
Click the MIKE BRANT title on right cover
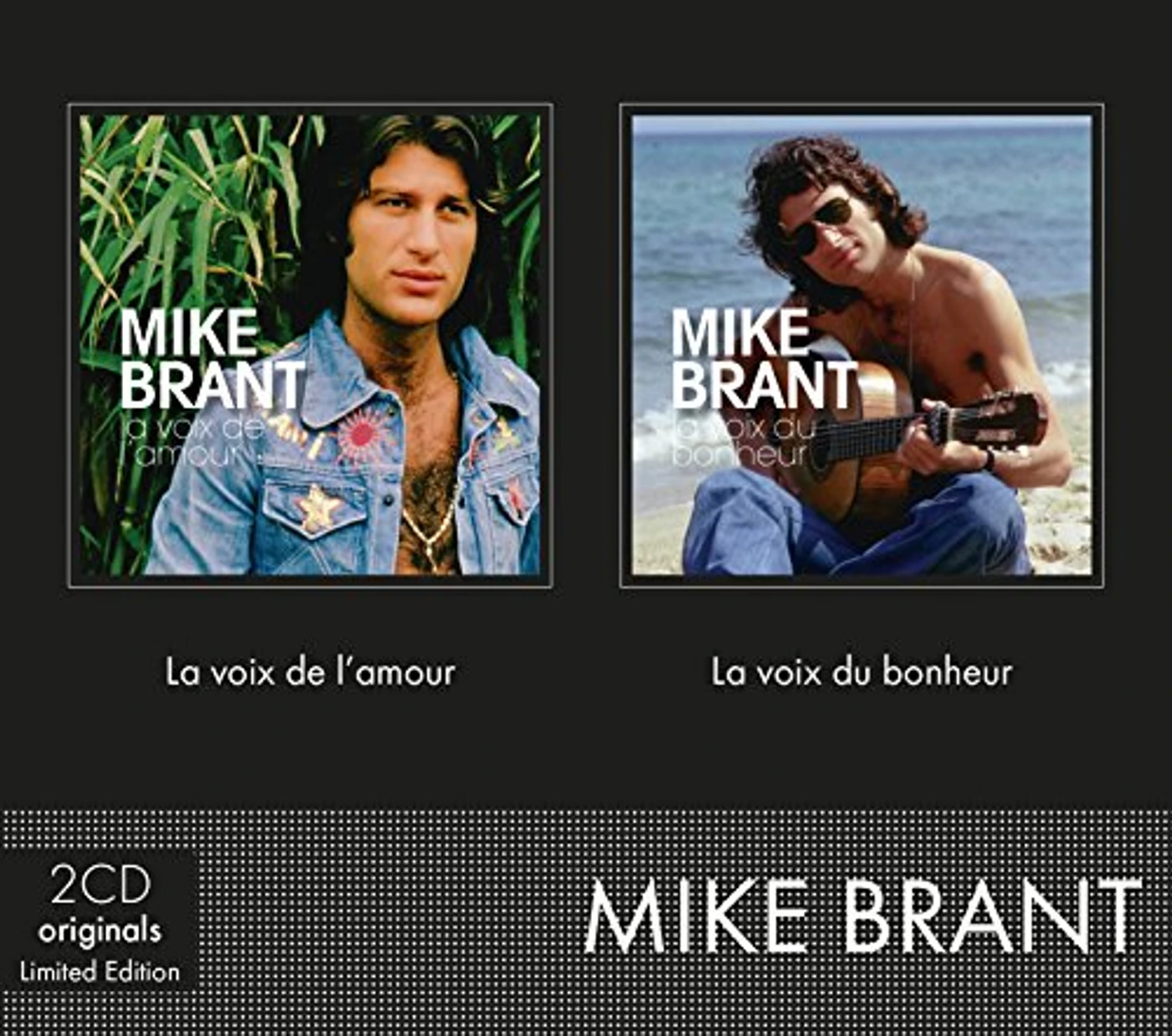click(763, 358)
